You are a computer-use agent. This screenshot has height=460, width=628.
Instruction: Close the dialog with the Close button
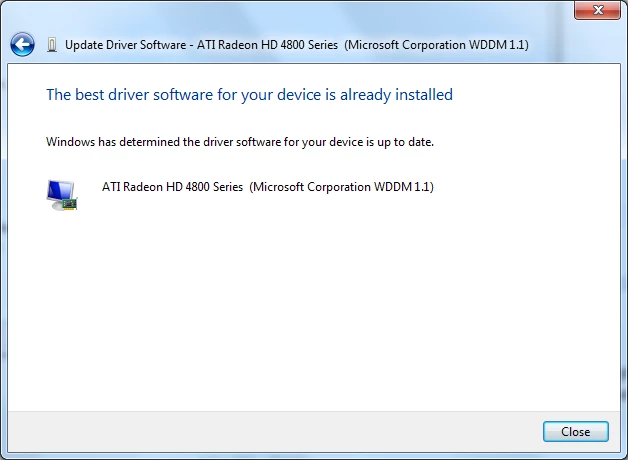(x=576, y=432)
